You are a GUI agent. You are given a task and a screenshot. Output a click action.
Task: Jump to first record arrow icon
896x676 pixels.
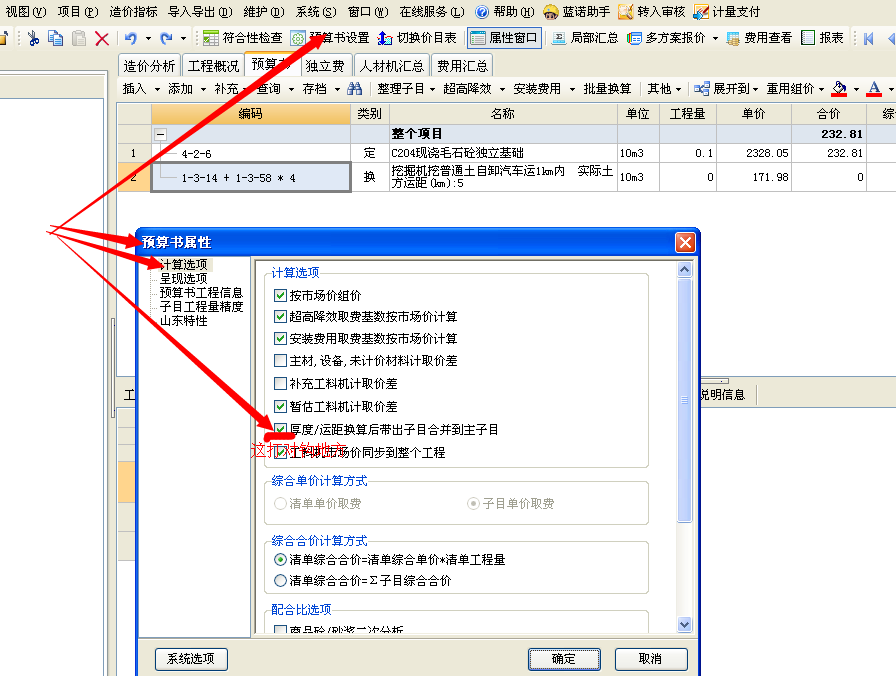869,38
